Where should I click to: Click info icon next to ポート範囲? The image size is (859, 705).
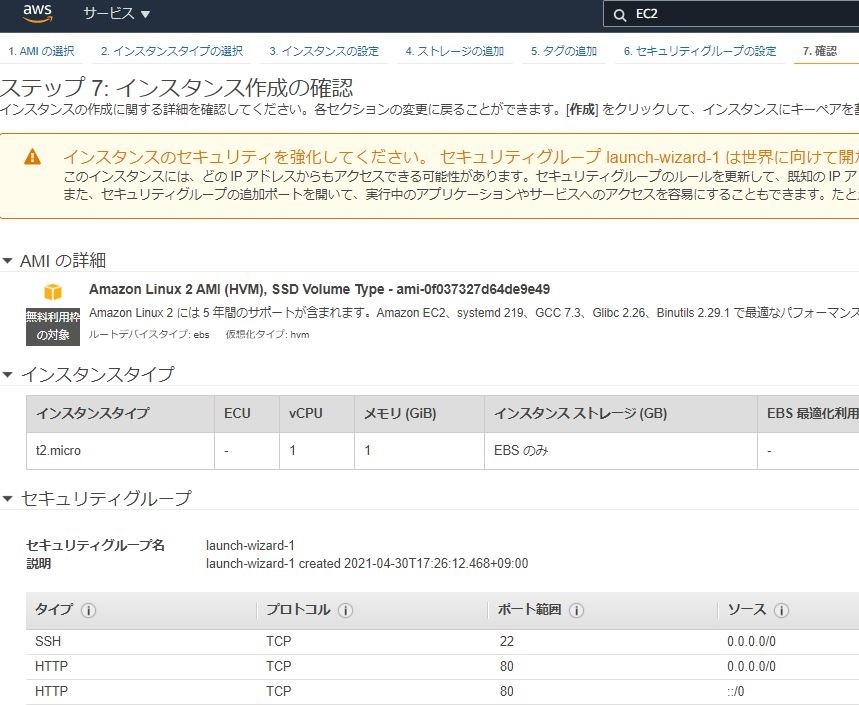[576, 610]
